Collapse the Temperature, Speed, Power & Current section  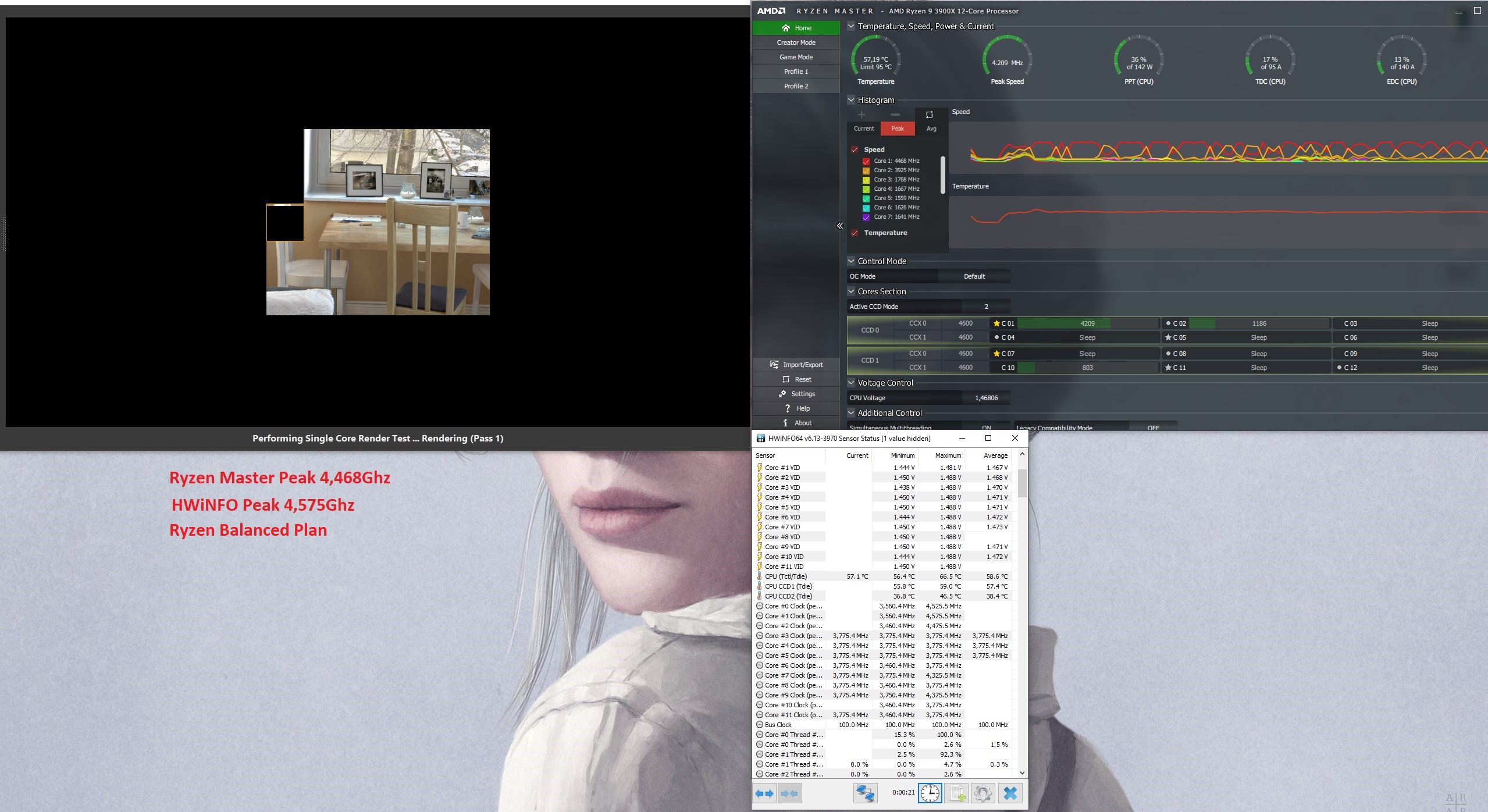851,26
